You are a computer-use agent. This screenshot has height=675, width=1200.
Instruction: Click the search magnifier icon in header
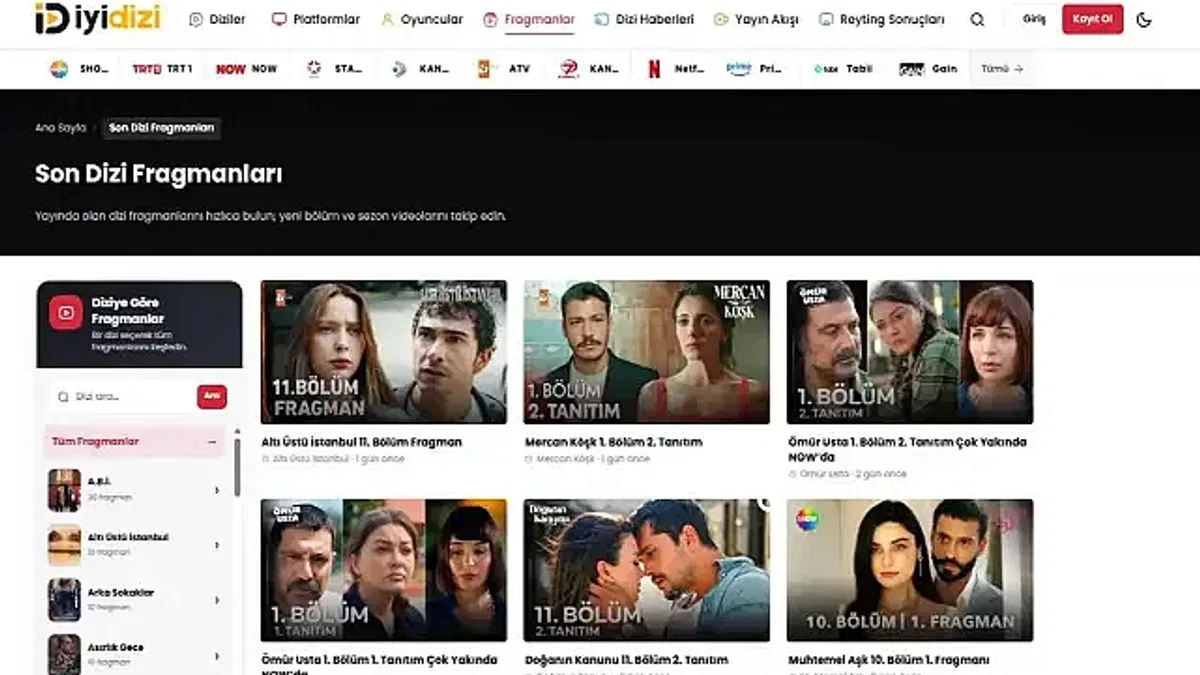tap(977, 19)
